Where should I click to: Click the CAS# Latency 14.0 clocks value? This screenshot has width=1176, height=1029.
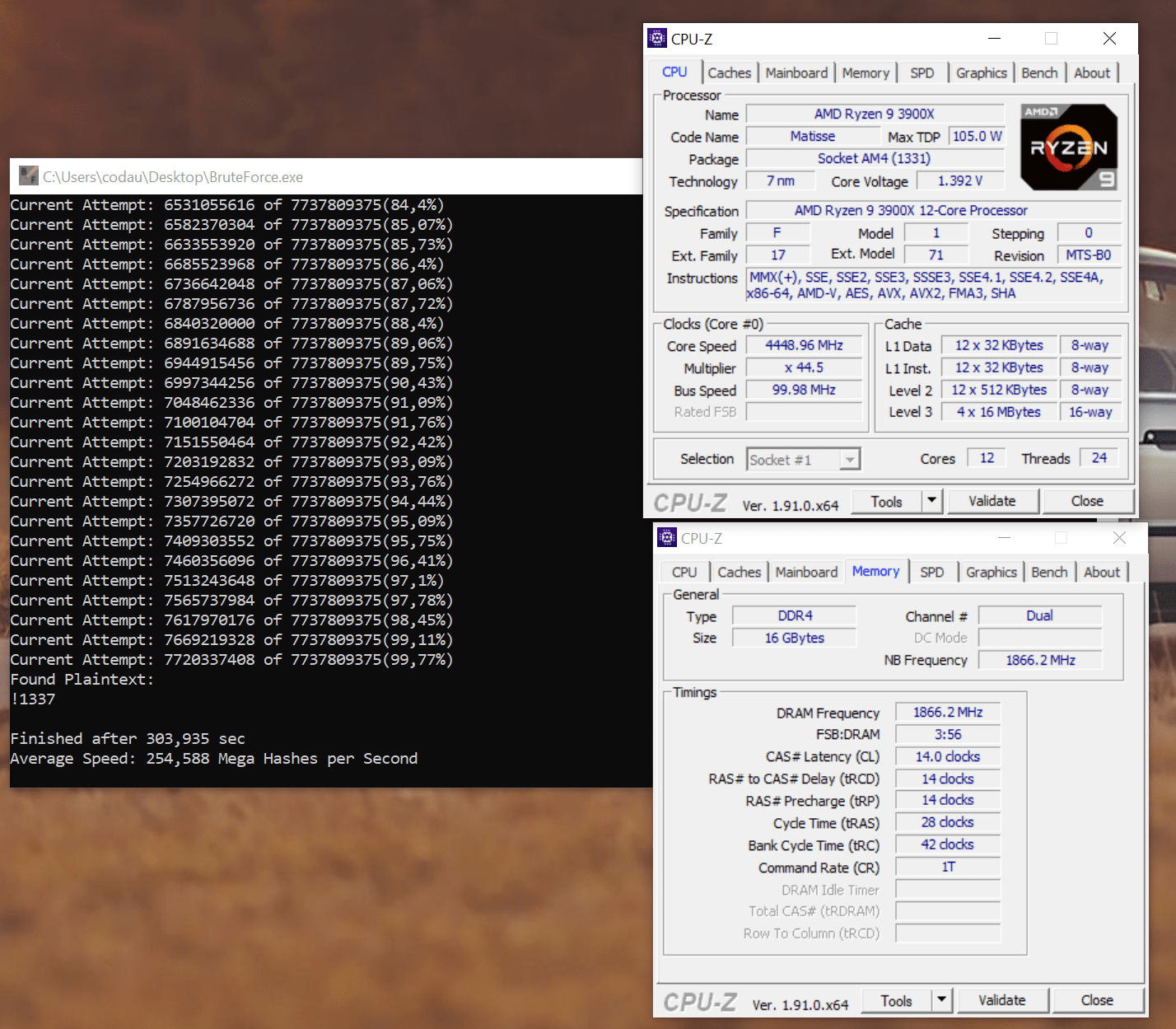[948, 756]
